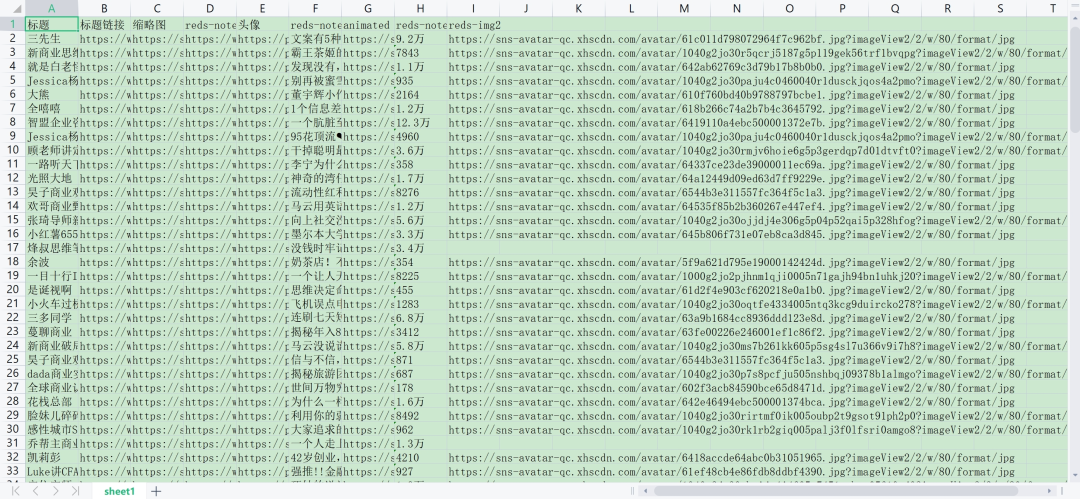Viewport: 1080px width, 499px height.
Task: Select column B header
Action: [104, 8]
